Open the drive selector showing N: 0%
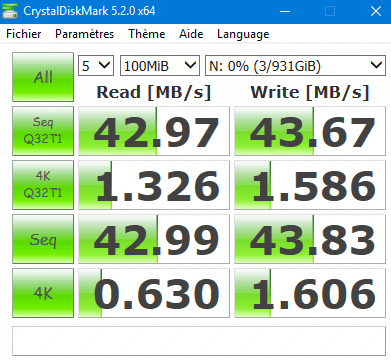391x360 pixels. point(295,65)
